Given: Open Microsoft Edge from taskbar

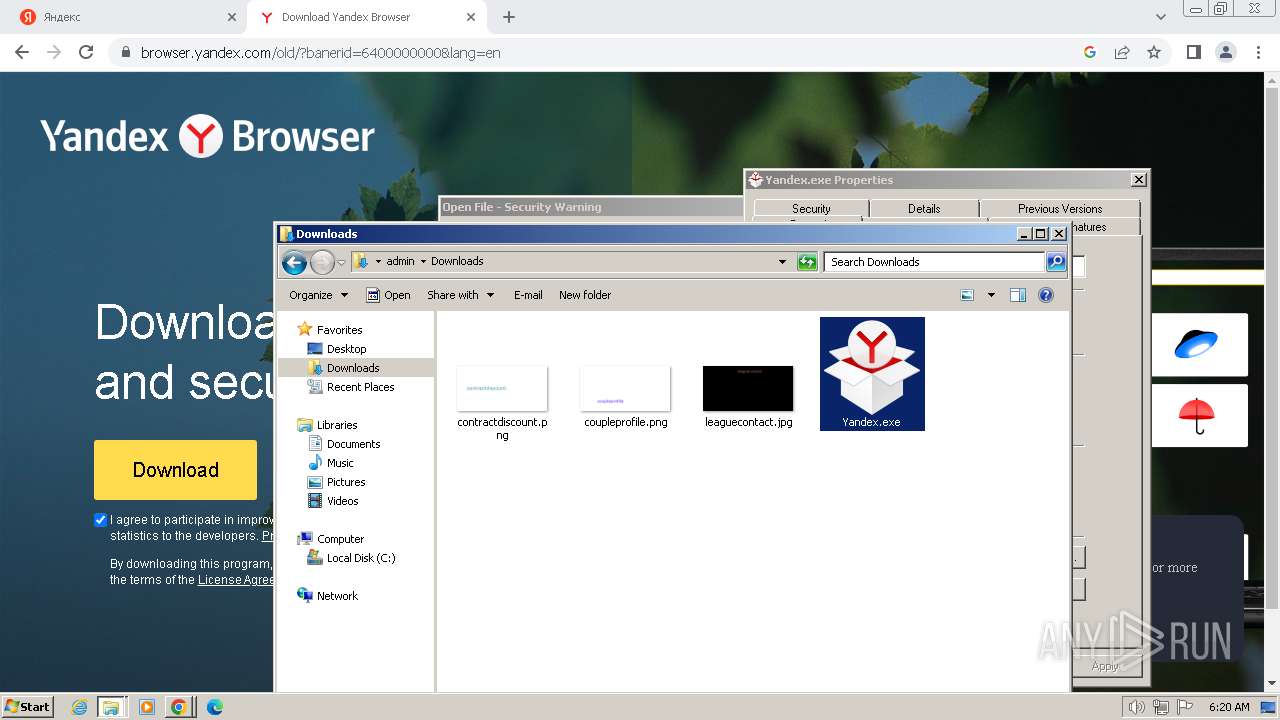Looking at the screenshot, I should point(214,707).
